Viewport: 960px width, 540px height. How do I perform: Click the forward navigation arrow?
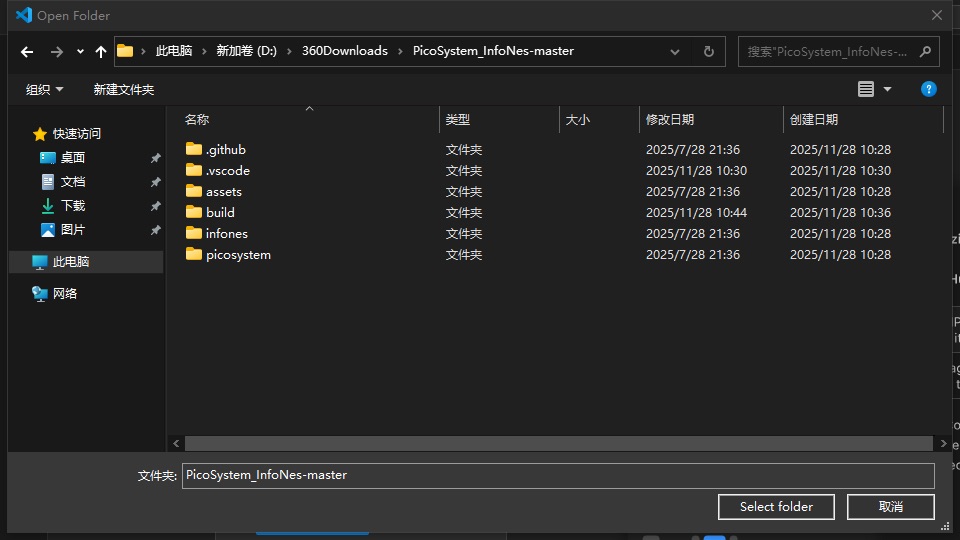(x=56, y=52)
